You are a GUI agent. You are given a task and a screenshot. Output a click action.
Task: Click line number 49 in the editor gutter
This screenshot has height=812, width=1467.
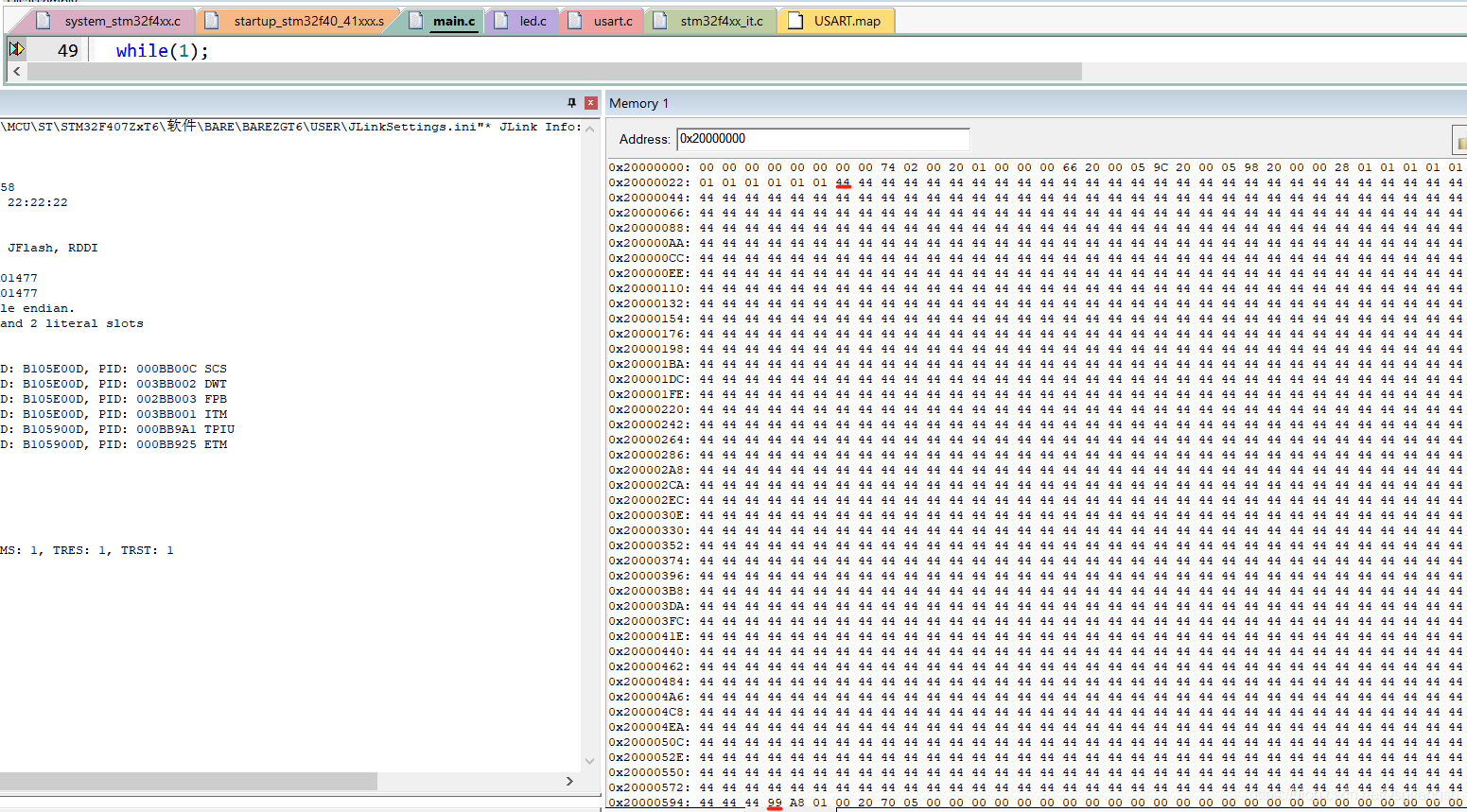click(68, 51)
